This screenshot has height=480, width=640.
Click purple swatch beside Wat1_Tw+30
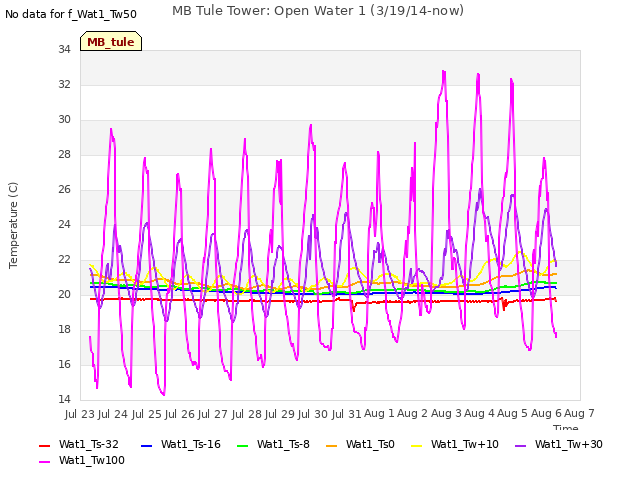520,445
